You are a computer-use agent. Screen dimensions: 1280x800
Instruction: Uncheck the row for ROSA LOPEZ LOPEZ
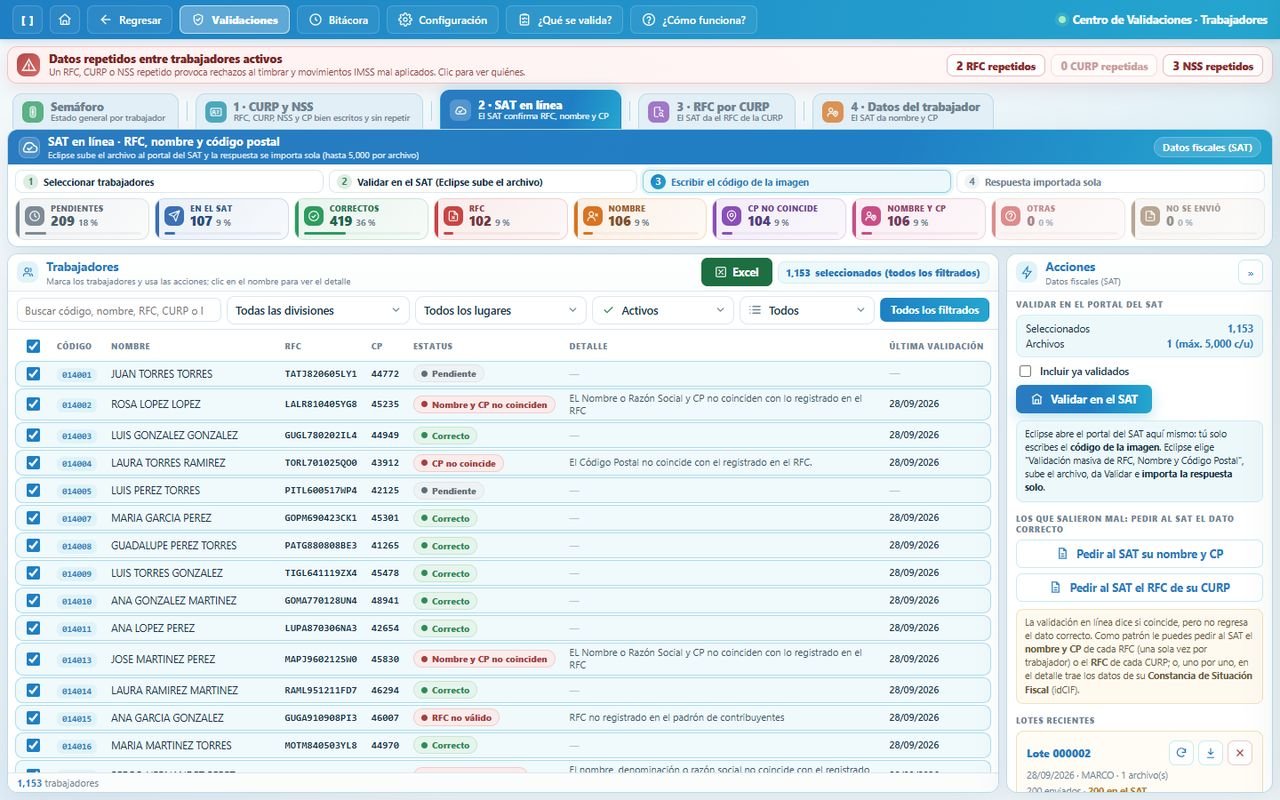click(x=33, y=404)
